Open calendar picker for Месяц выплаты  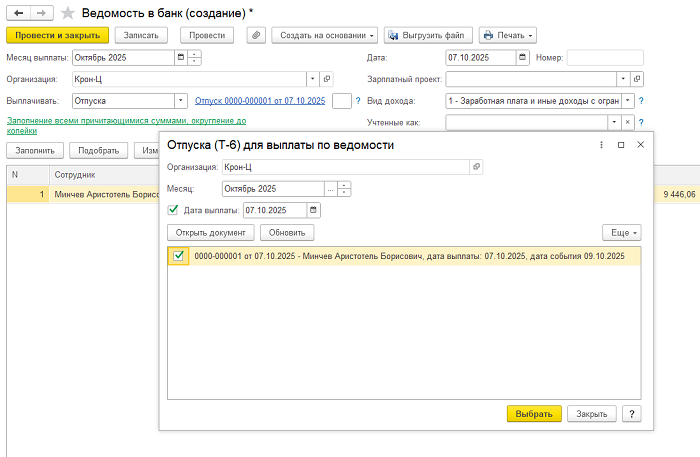181,57
